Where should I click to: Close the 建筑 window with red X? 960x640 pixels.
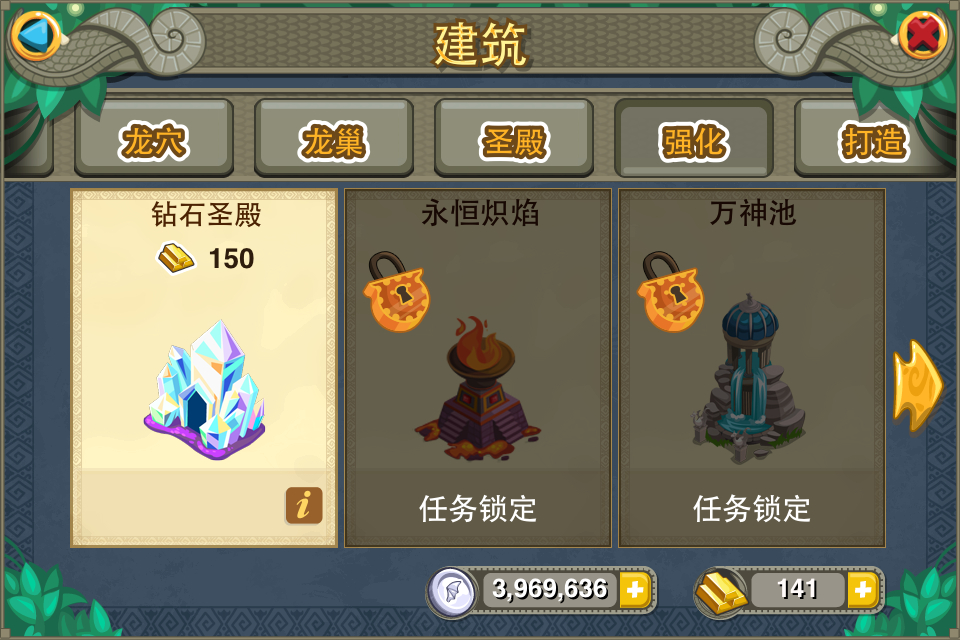[x=923, y=36]
